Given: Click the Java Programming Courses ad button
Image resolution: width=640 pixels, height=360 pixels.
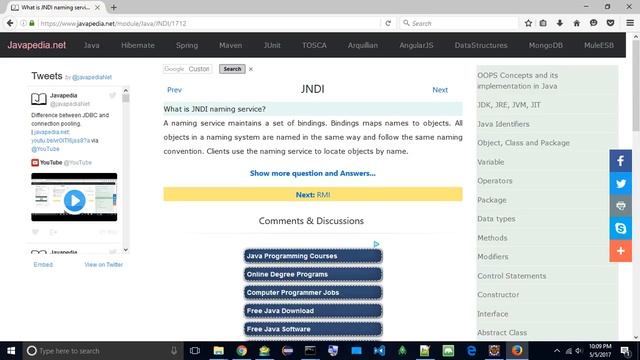Looking at the screenshot, I should (x=313, y=256).
